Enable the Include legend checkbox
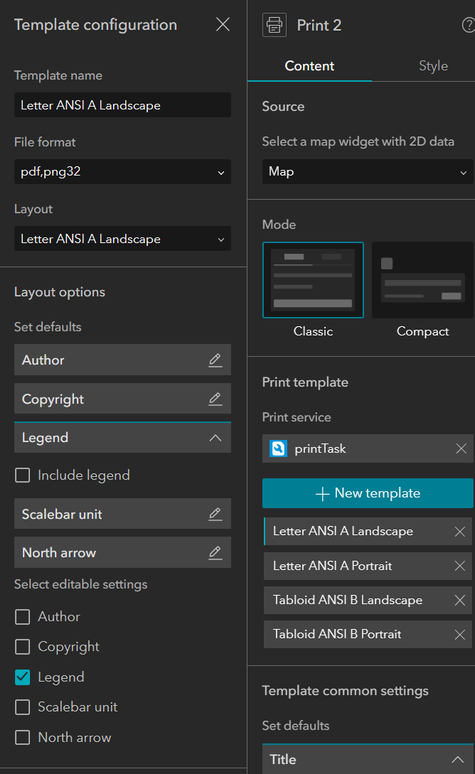 point(22,475)
